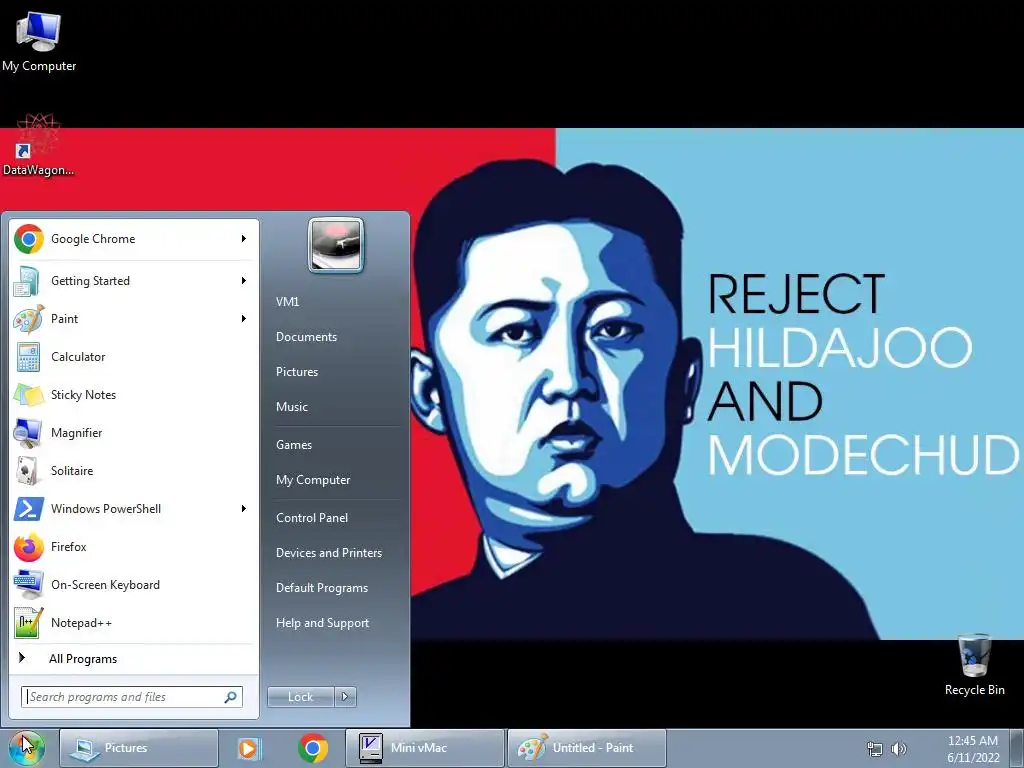Open Devices and Printers

click(x=328, y=553)
